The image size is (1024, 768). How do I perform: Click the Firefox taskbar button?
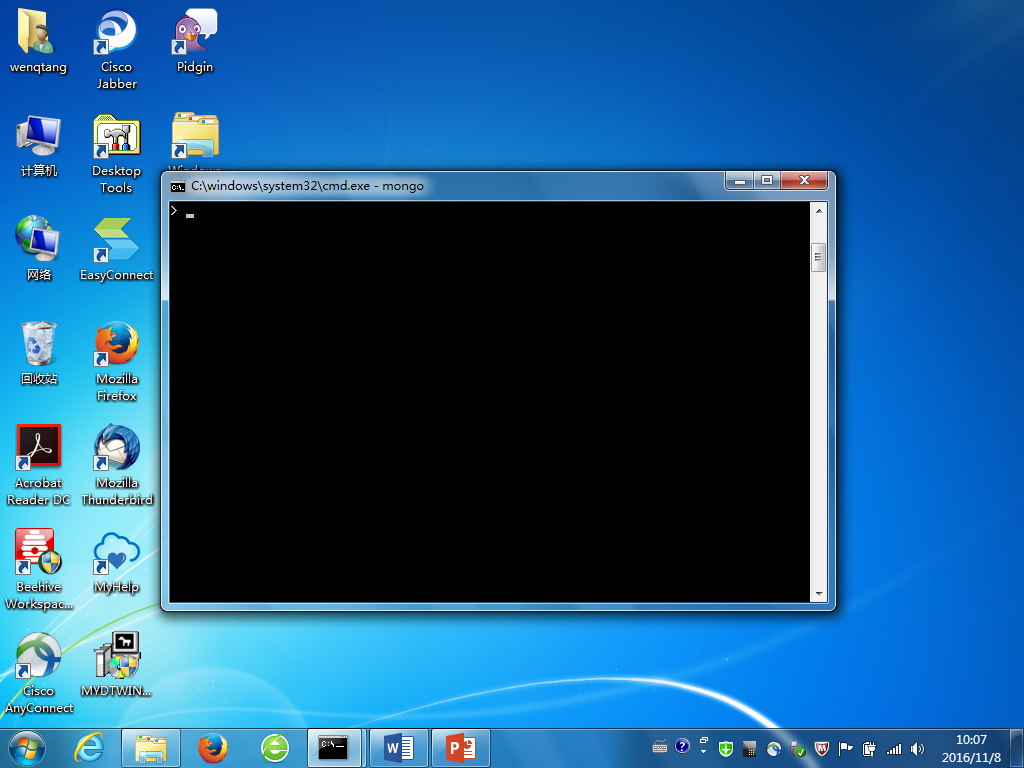pos(213,748)
